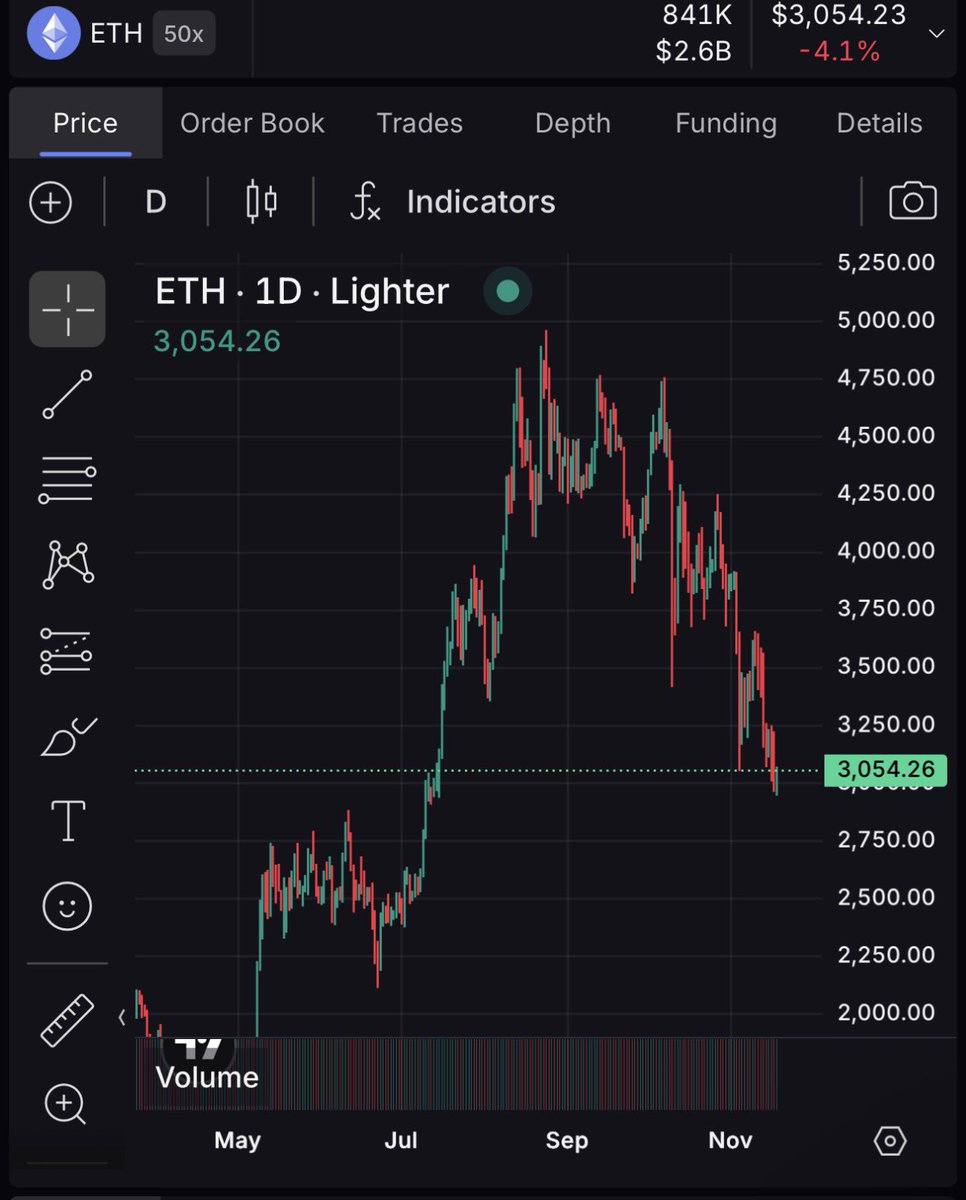The image size is (966, 1200).
Task: Open the candle chart style selector
Action: pos(259,201)
